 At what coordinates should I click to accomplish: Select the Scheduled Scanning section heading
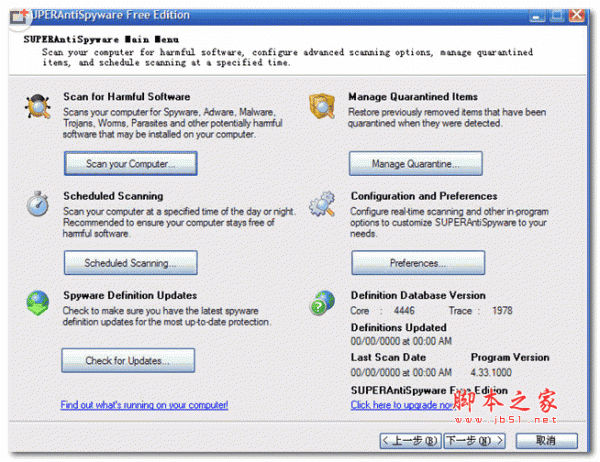(x=113, y=196)
